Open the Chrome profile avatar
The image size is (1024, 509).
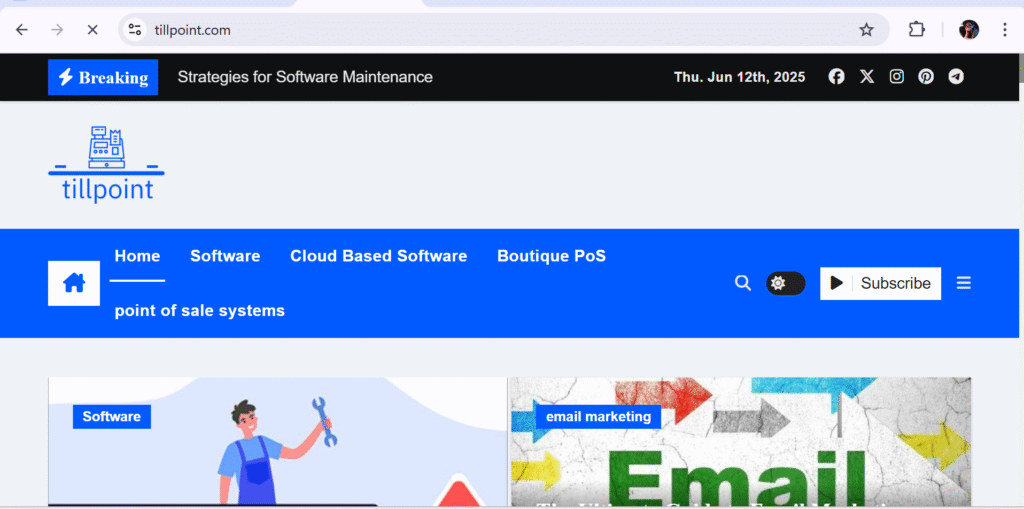click(968, 30)
